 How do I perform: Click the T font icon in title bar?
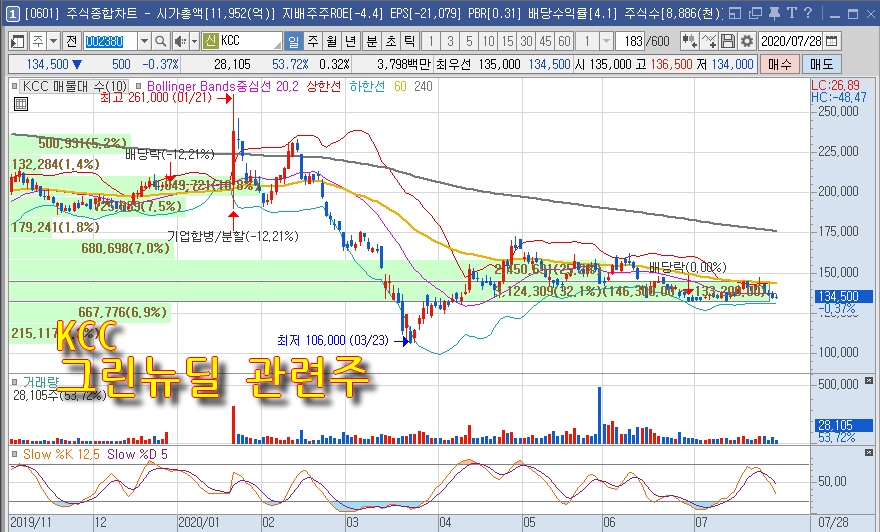coord(791,13)
